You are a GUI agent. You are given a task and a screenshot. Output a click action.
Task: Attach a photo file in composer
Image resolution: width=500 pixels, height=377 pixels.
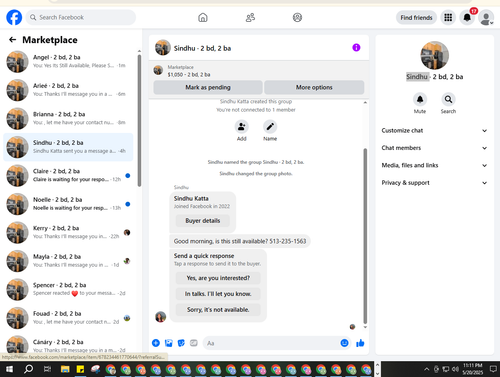[169, 343]
